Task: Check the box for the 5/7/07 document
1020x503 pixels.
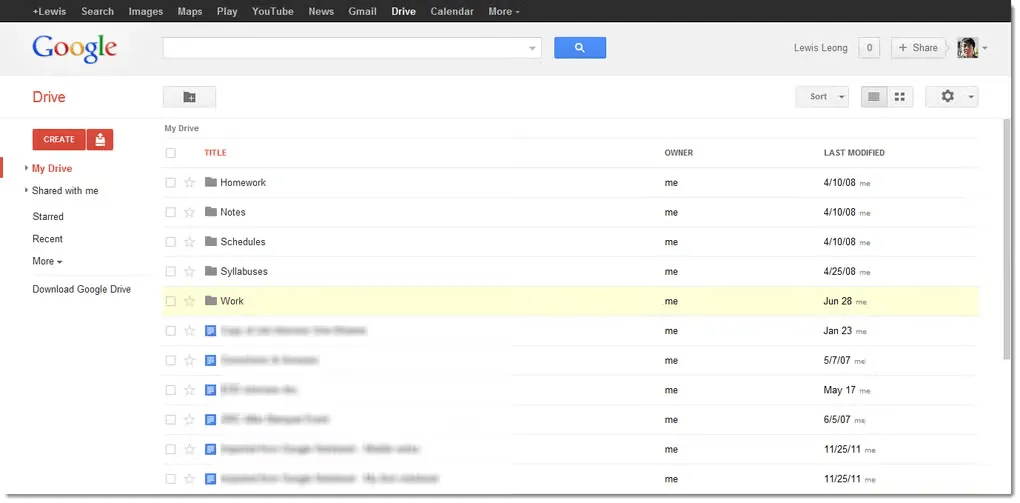Action: point(170,360)
